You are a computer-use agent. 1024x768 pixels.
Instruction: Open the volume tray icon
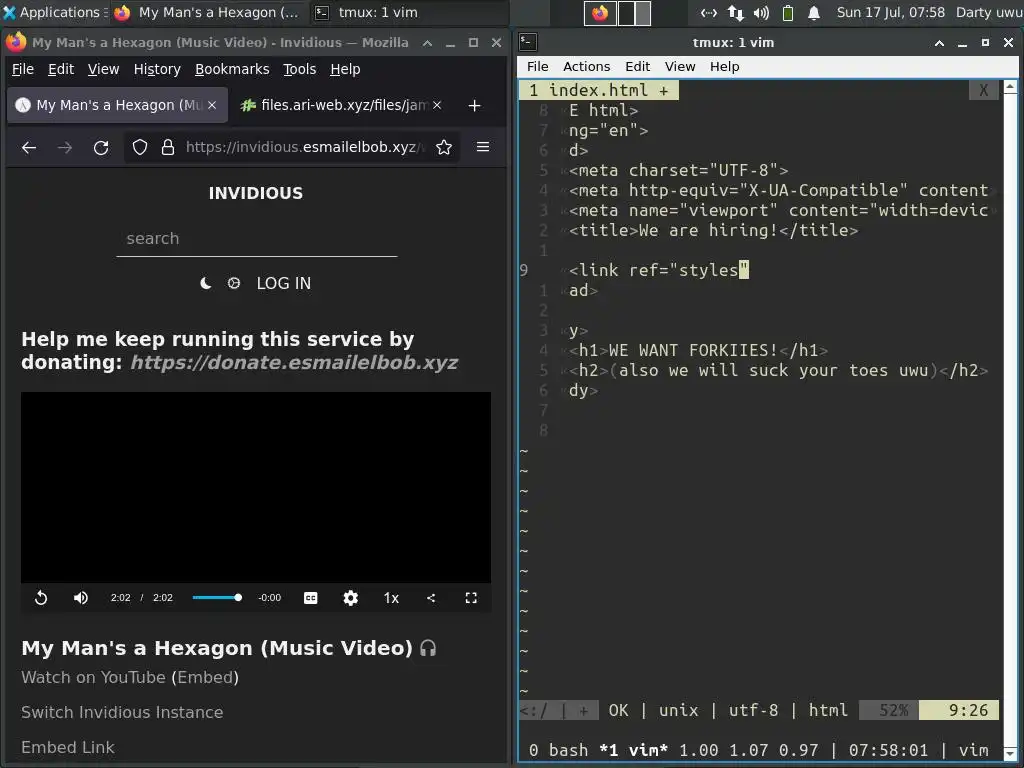761,12
